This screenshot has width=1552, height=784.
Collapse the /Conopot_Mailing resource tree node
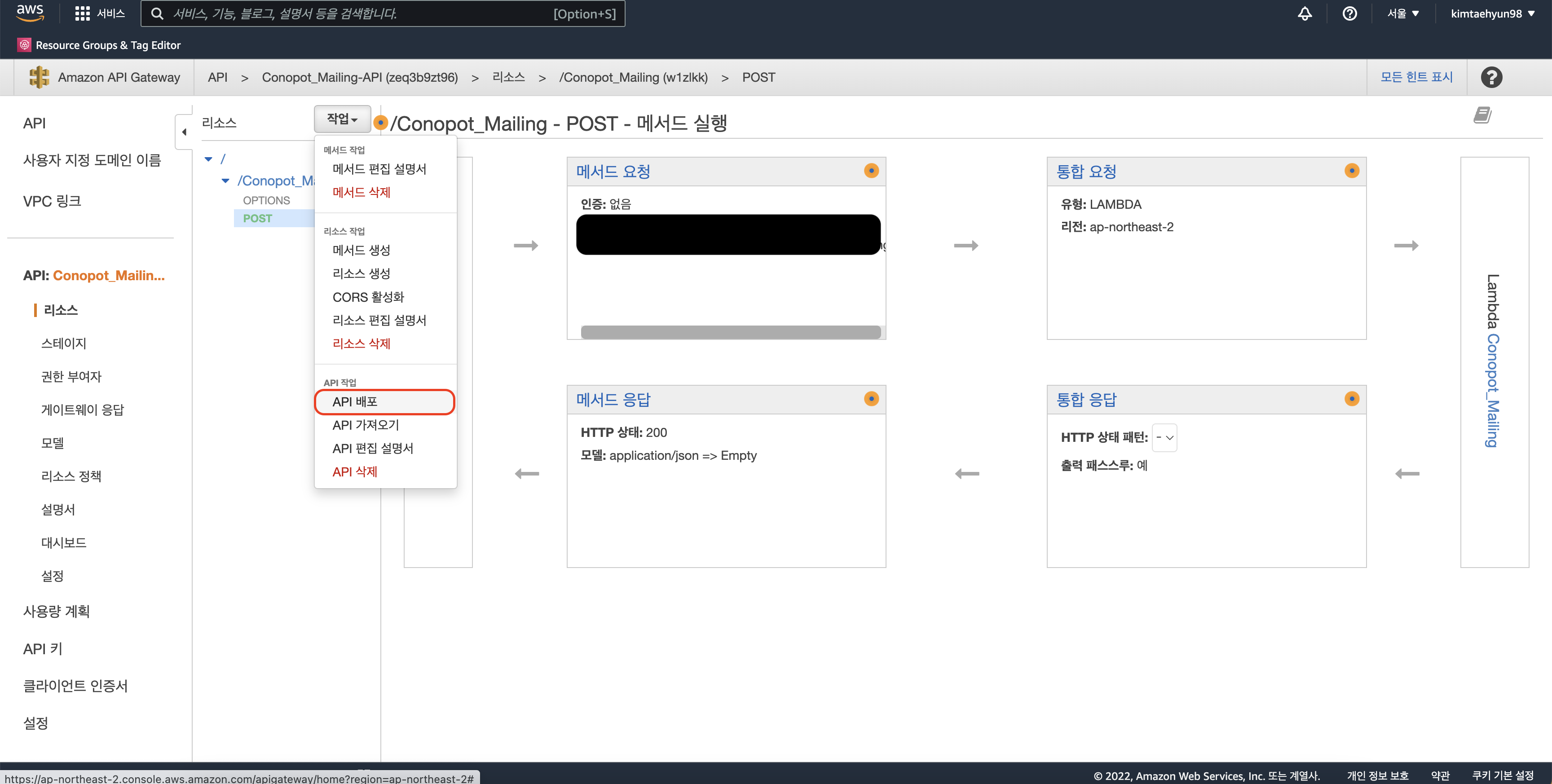pos(225,180)
